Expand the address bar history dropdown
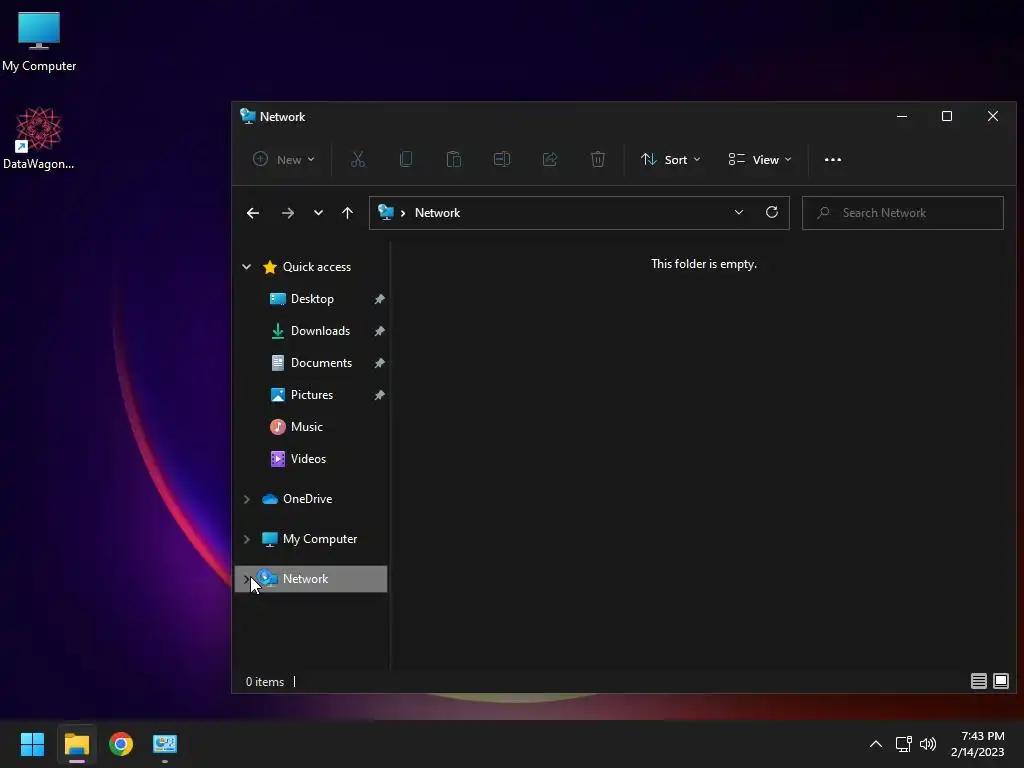This screenshot has height=768, width=1024. coord(739,212)
